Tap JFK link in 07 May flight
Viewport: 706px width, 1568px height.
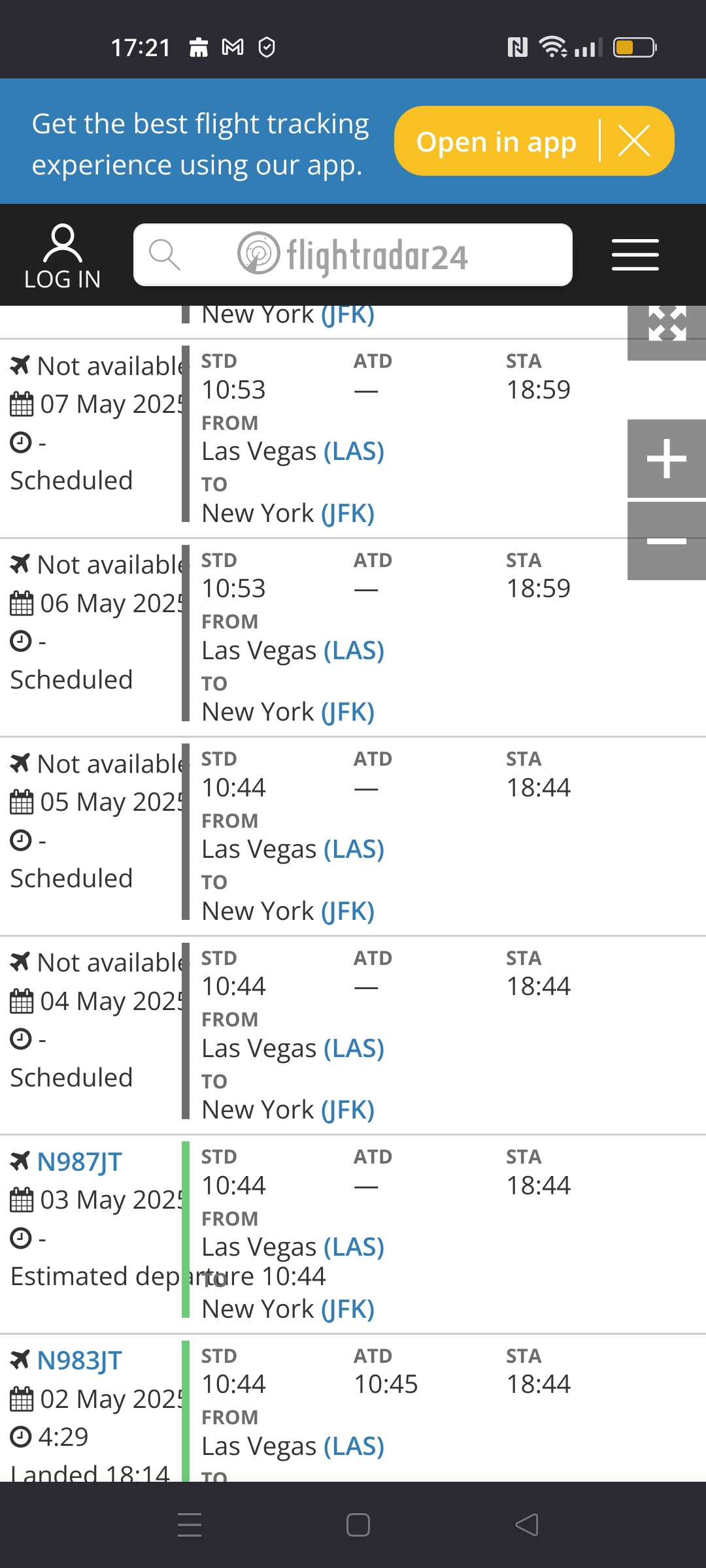pos(348,514)
